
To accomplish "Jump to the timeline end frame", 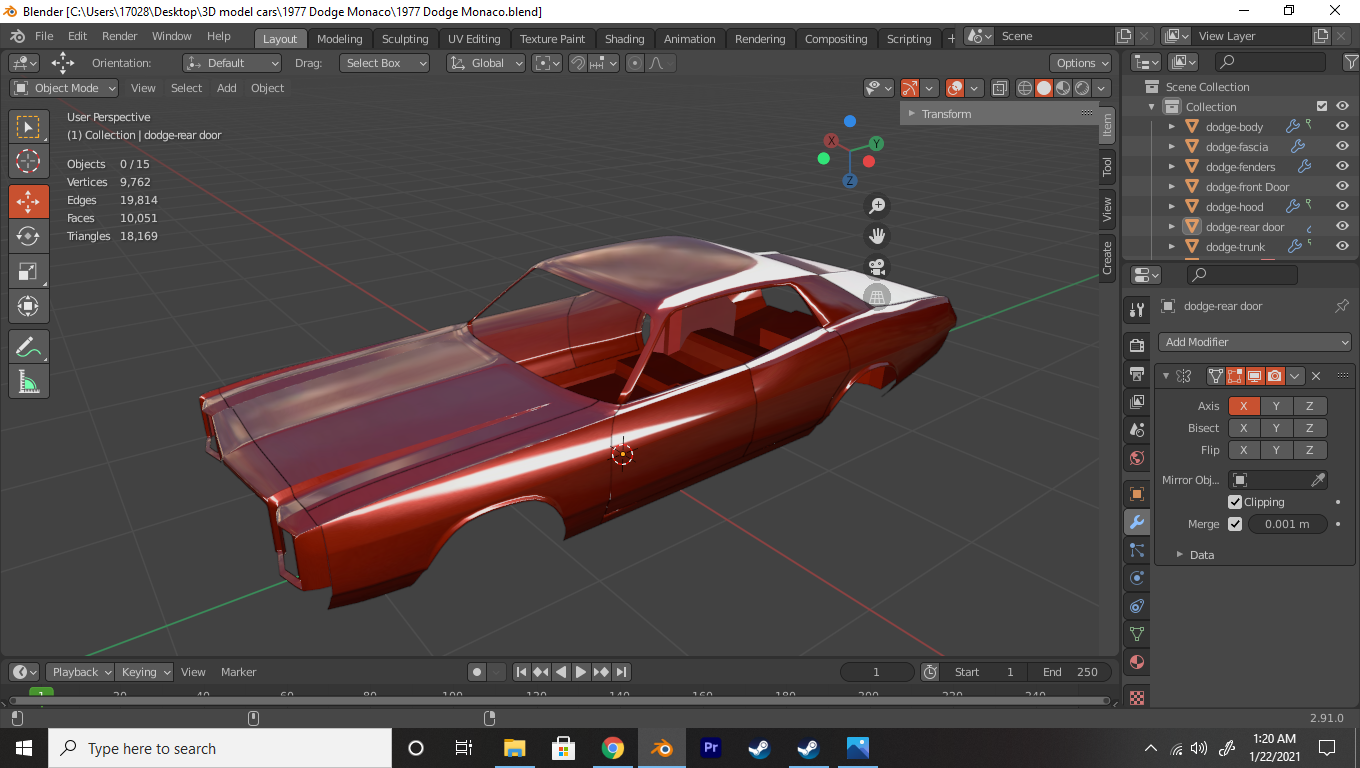I will (621, 672).
